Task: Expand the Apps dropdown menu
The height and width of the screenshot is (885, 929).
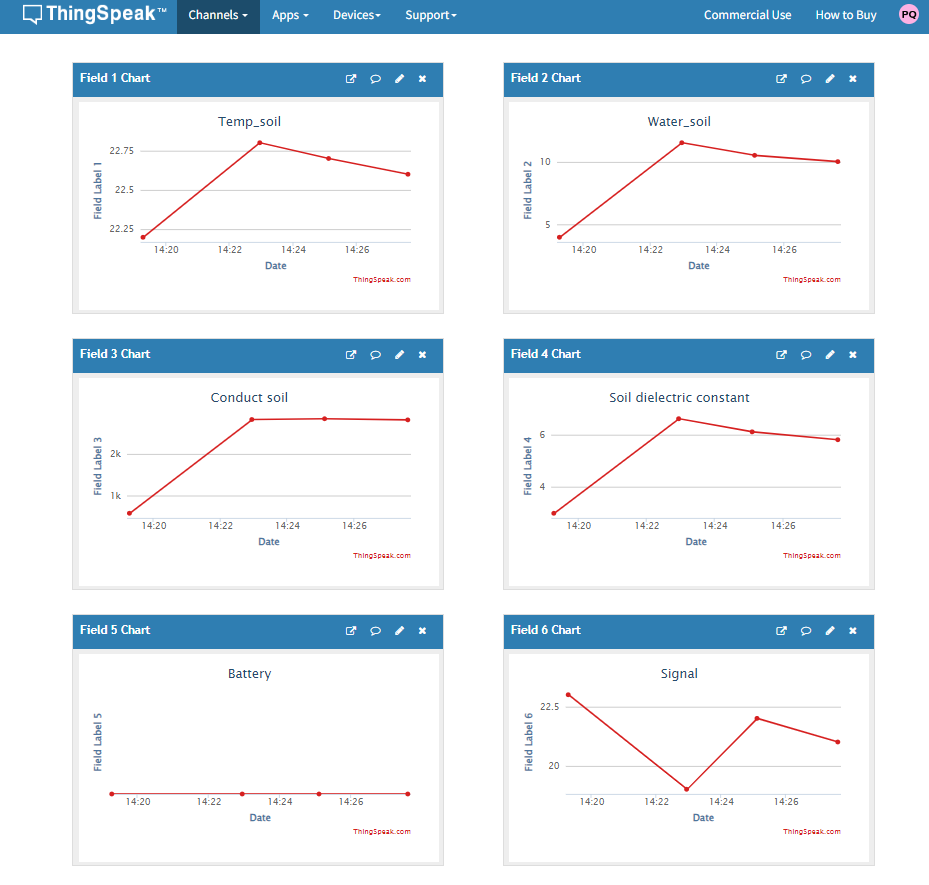Action: click(x=290, y=15)
